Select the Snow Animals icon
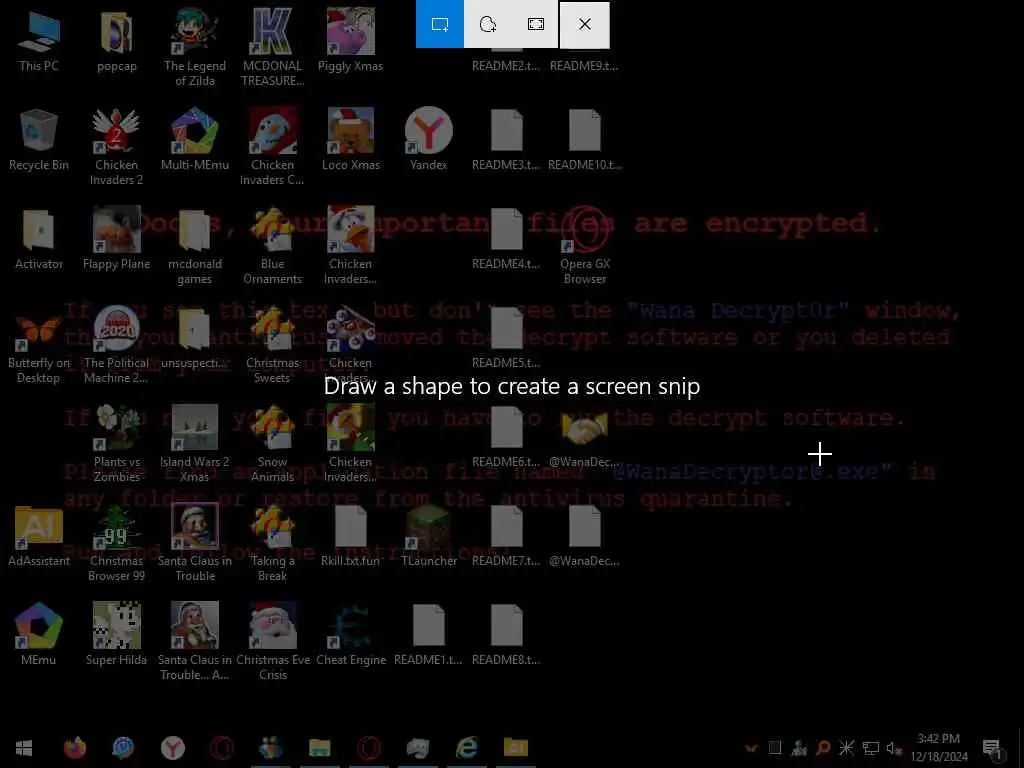Viewport: 1024px width, 768px height. click(x=272, y=444)
